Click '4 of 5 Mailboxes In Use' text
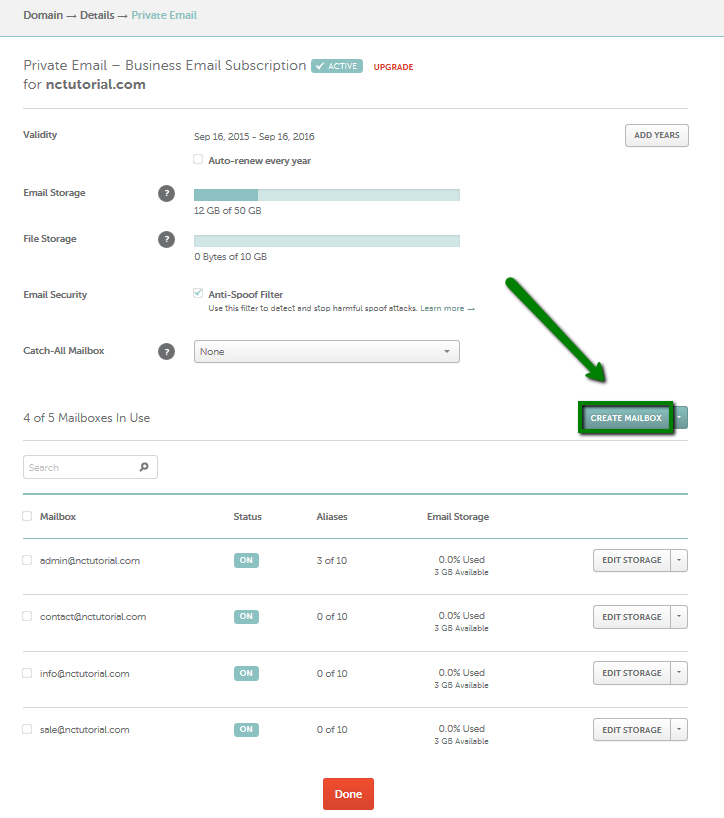This screenshot has height=818, width=724. coord(87,418)
